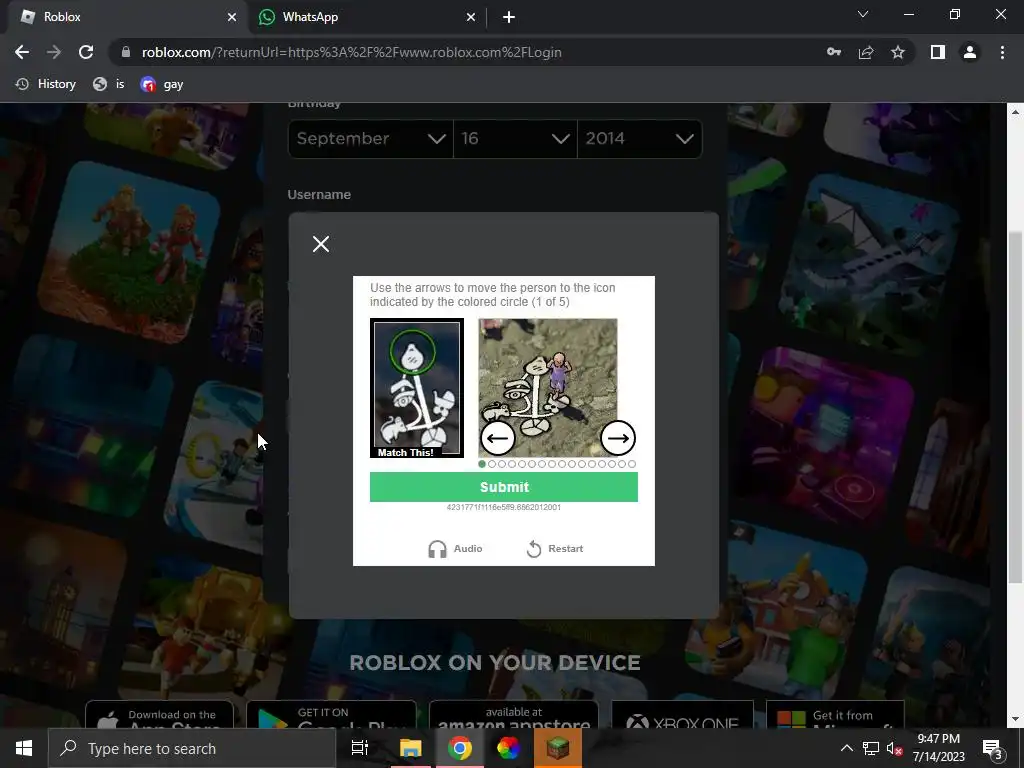The image size is (1024, 768).
Task: Open the birthday year dropdown showing 2014
Action: (x=639, y=138)
